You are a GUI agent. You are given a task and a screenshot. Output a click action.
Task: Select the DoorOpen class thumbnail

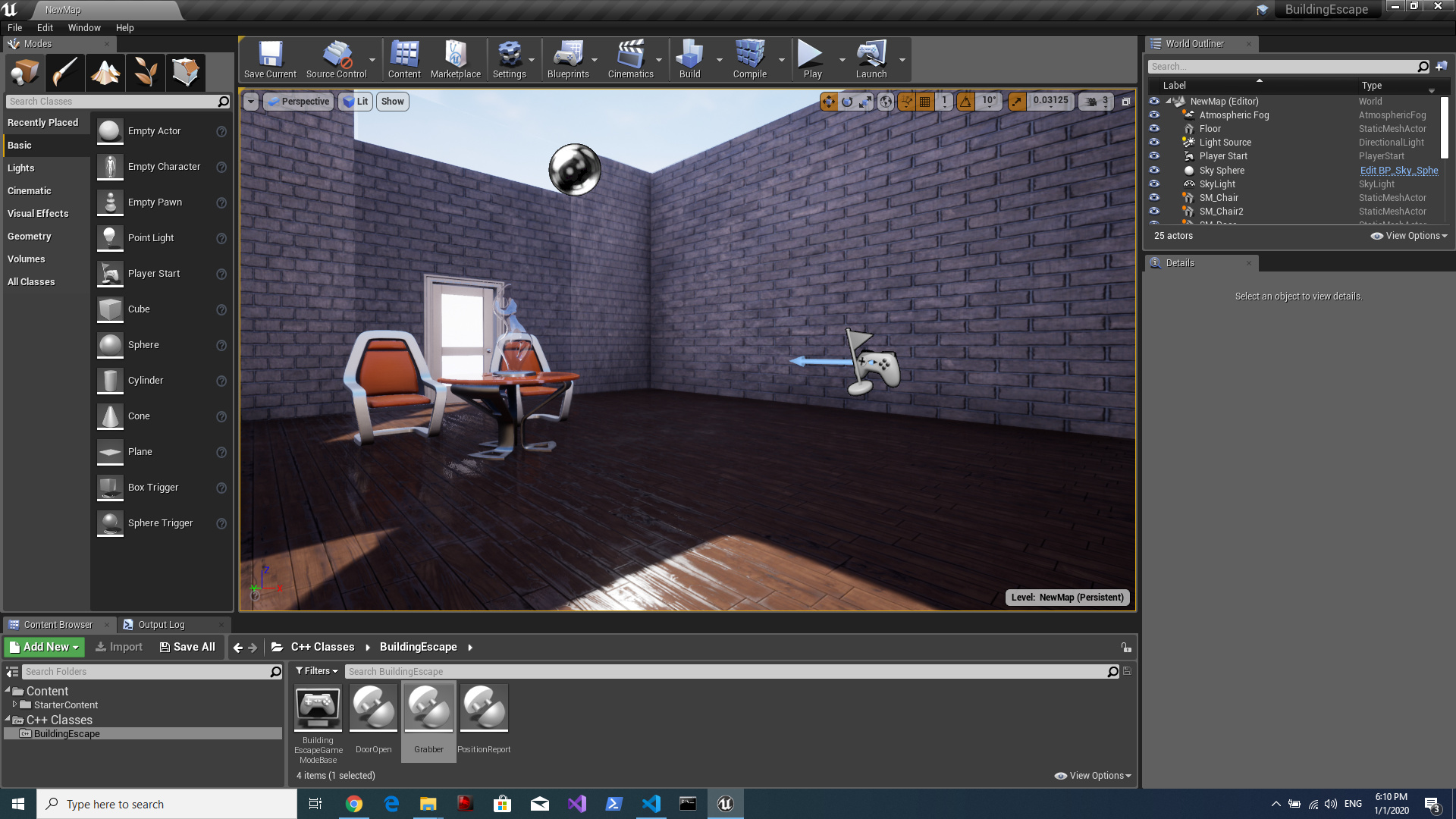[373, 708]
